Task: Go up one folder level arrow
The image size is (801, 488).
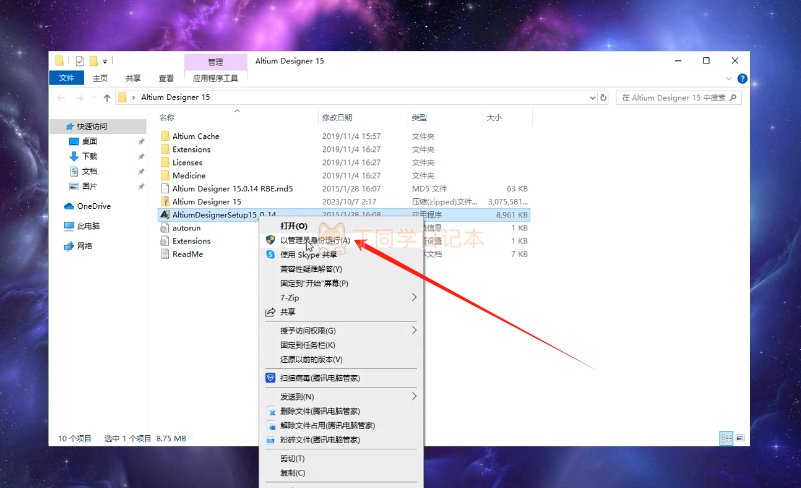Action: tap(107, 98)
